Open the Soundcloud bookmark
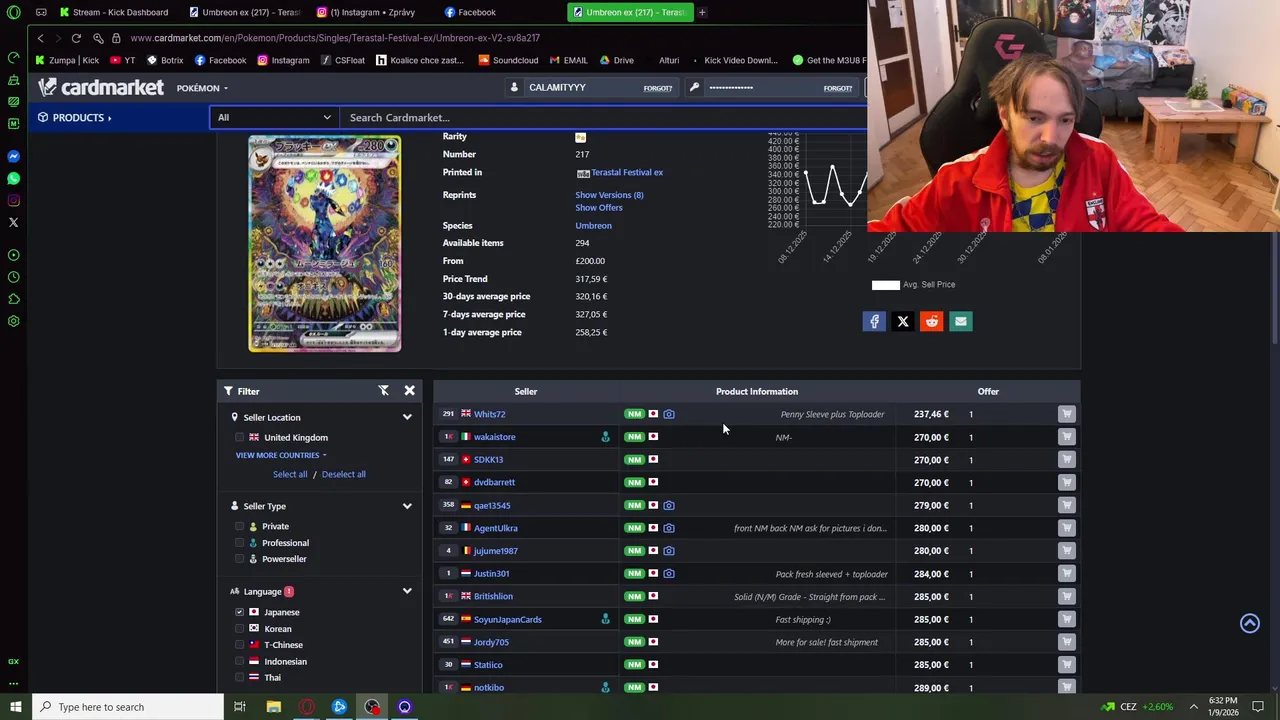1280x720 pixels. click(x=508, y=60)
